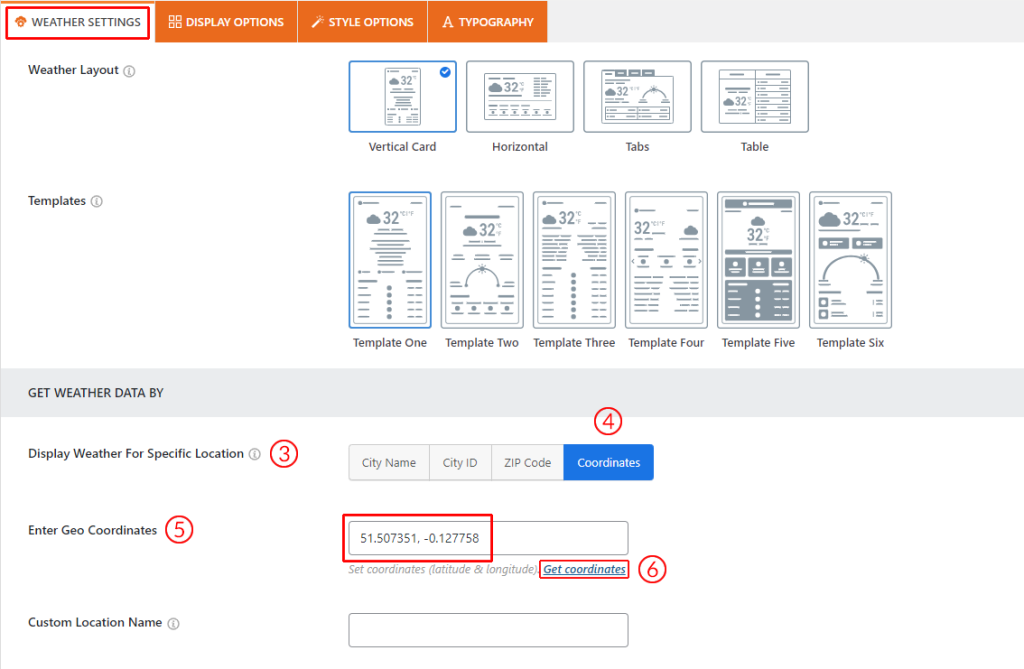Click info icon next to Weather Layout

130,71
